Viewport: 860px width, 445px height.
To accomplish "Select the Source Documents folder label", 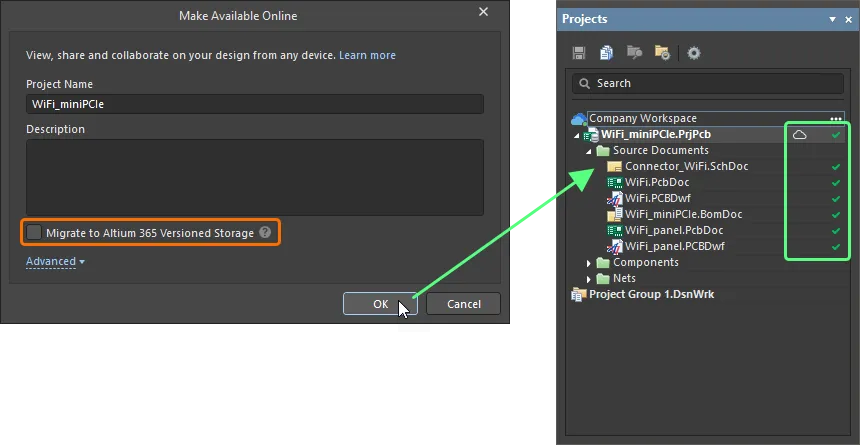I will [660, 150].
